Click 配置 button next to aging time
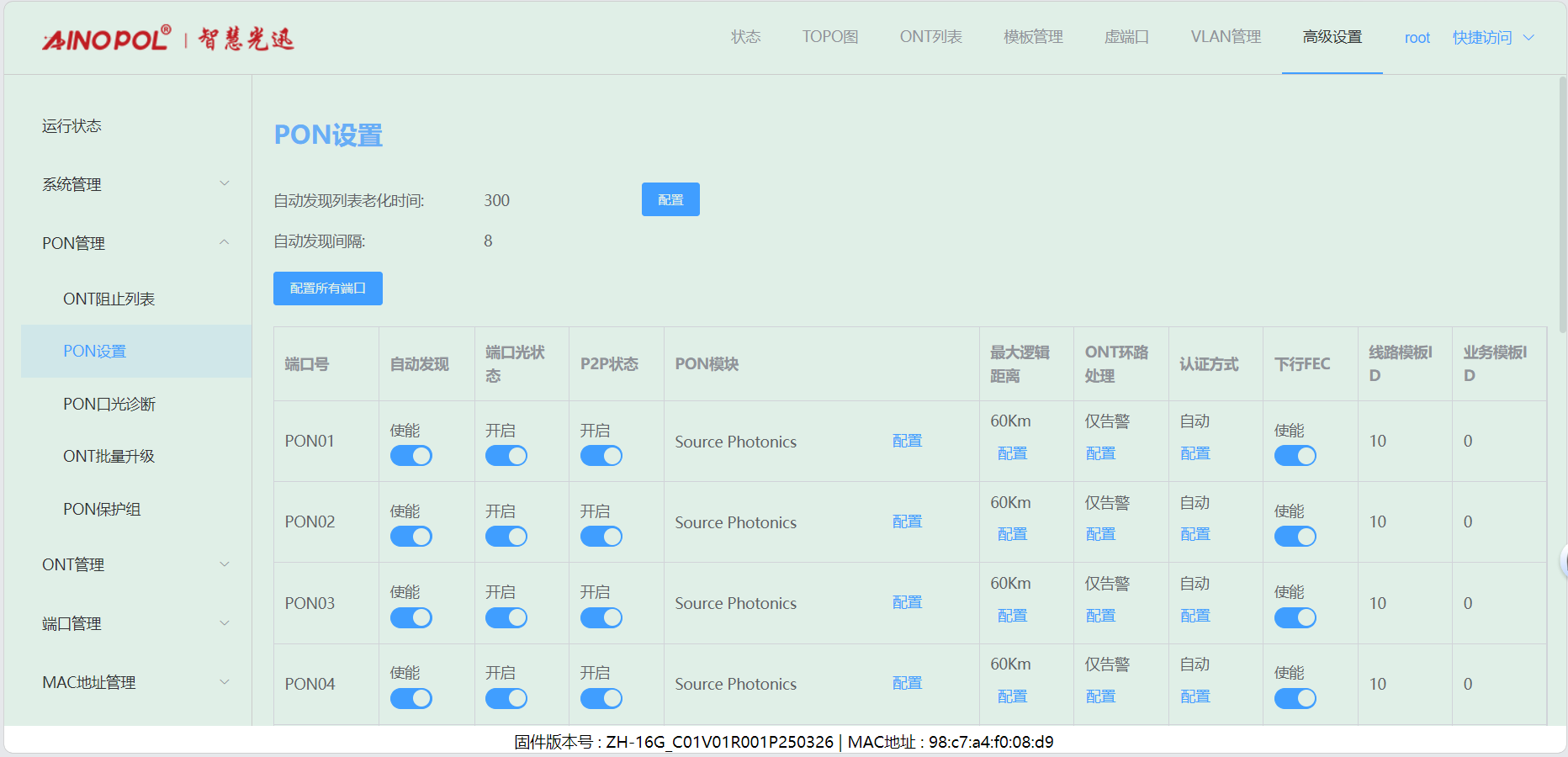Image resolution: width=1568 pixels, height=757 pixels. point(670,200)
